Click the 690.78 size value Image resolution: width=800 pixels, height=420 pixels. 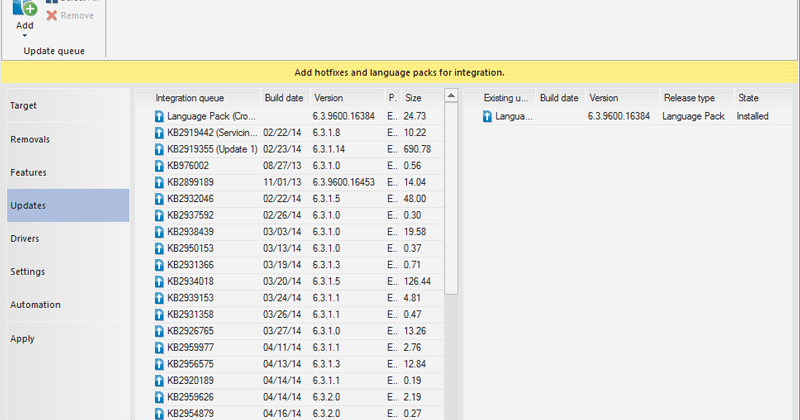417,149
